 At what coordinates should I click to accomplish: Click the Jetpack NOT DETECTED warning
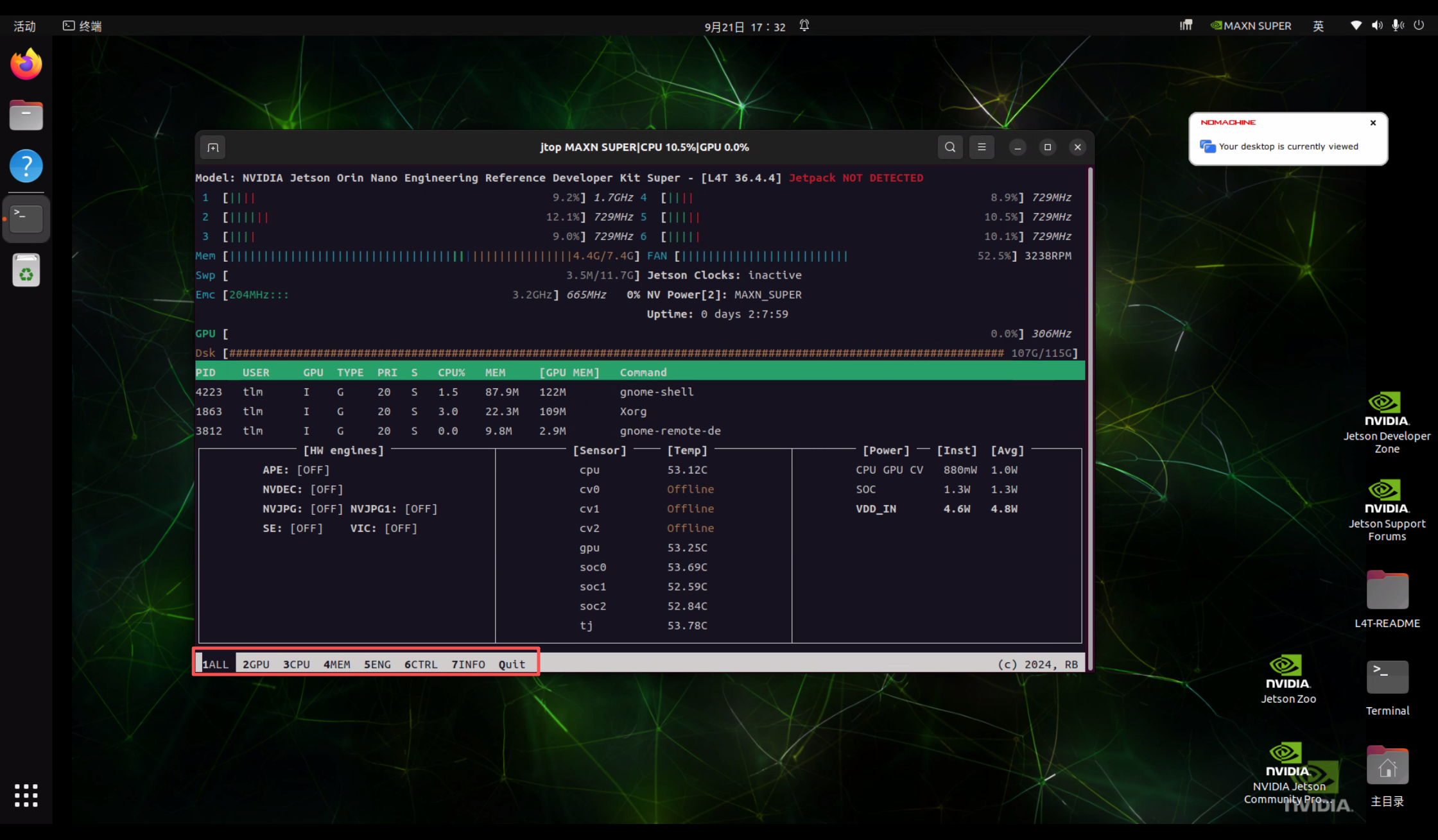(856, 178)
